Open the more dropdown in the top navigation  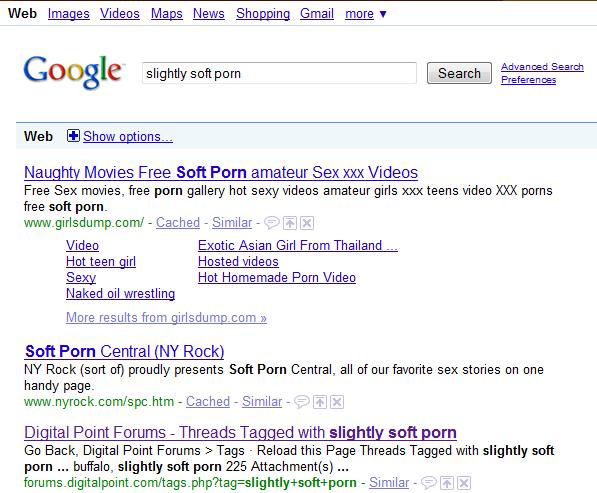[366, 14]
